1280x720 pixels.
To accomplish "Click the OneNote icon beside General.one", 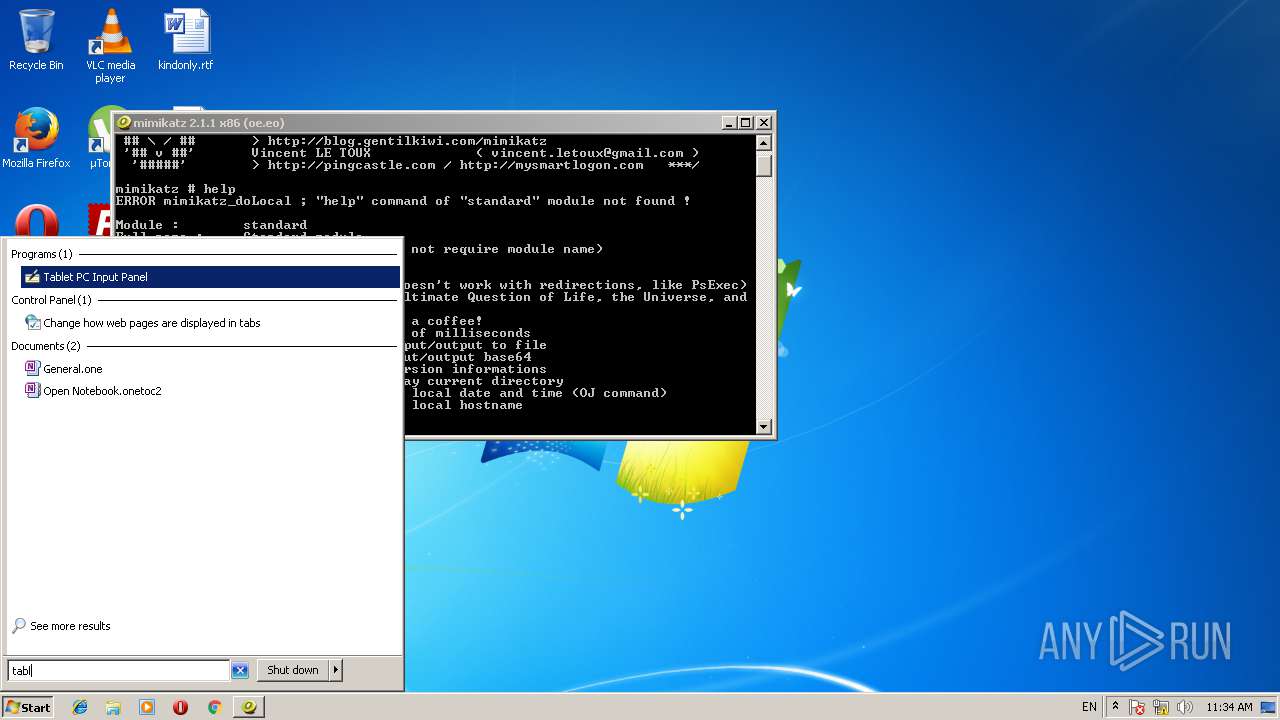I will [x=33, y=368].
